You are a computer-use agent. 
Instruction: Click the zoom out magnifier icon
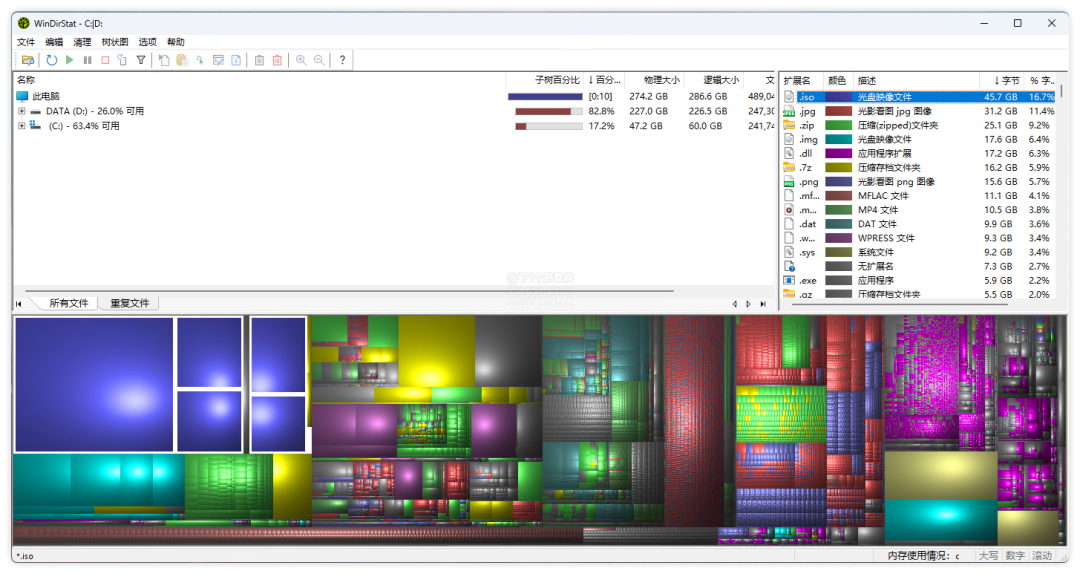(x=319, y=60)
